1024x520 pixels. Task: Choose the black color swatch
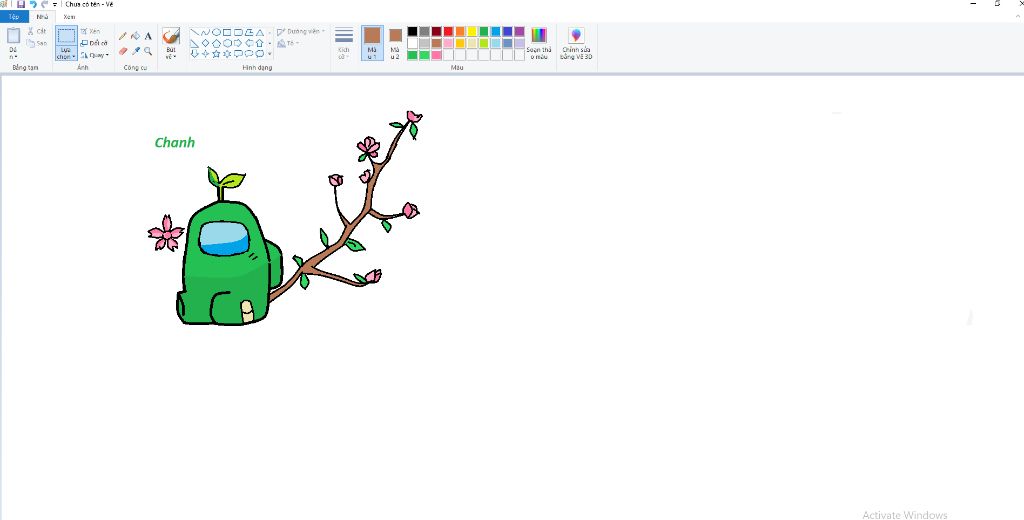413,31
